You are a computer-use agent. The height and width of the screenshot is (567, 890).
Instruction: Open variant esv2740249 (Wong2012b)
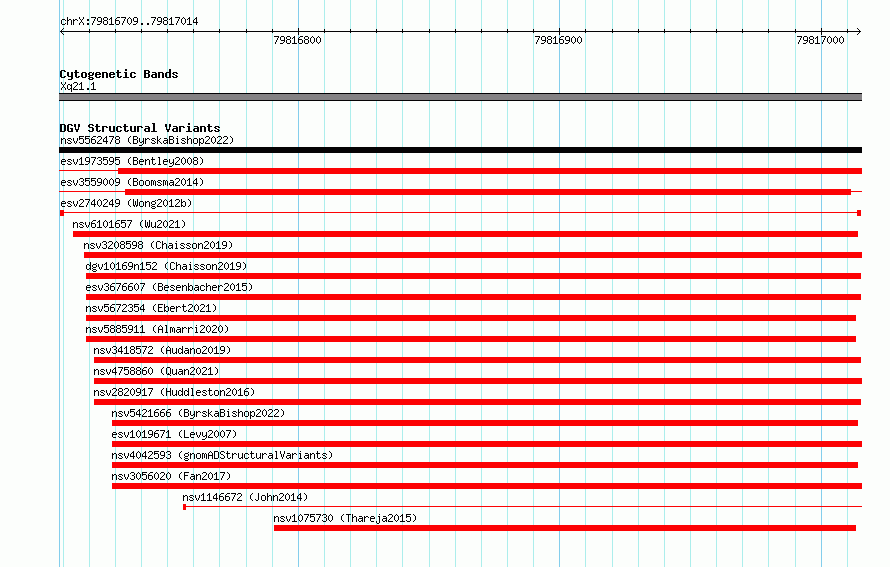click(x=127, y=203)
